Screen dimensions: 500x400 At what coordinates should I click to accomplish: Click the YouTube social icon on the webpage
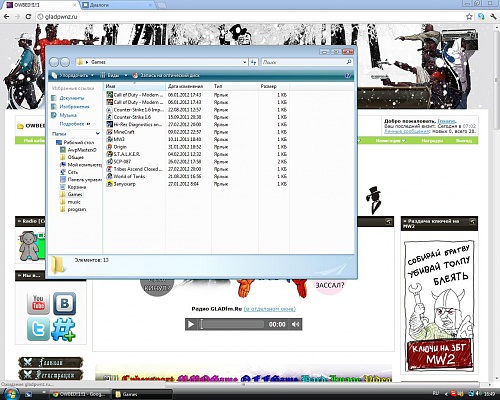coord(38,303)
